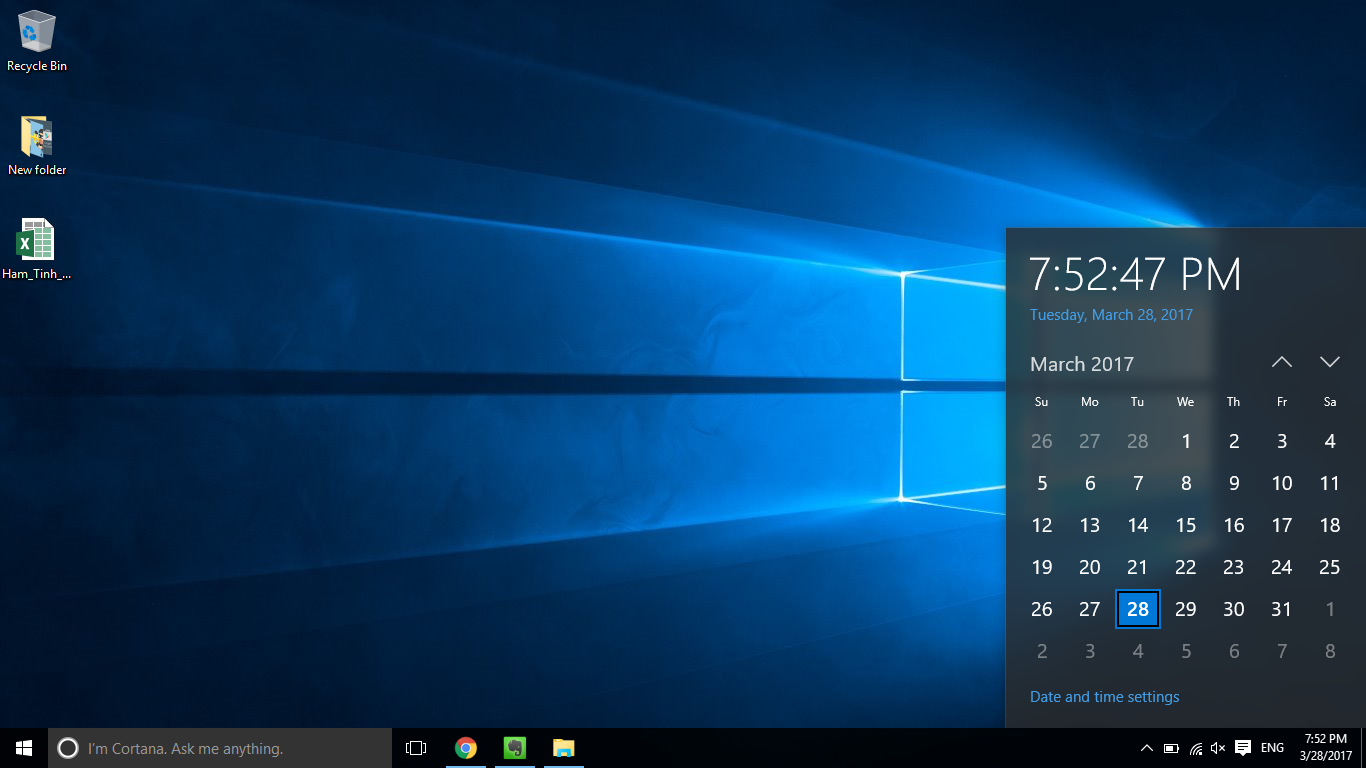Launch Evernote from the taskbar
Screen dimensions: 1366x768
[514, 748]
